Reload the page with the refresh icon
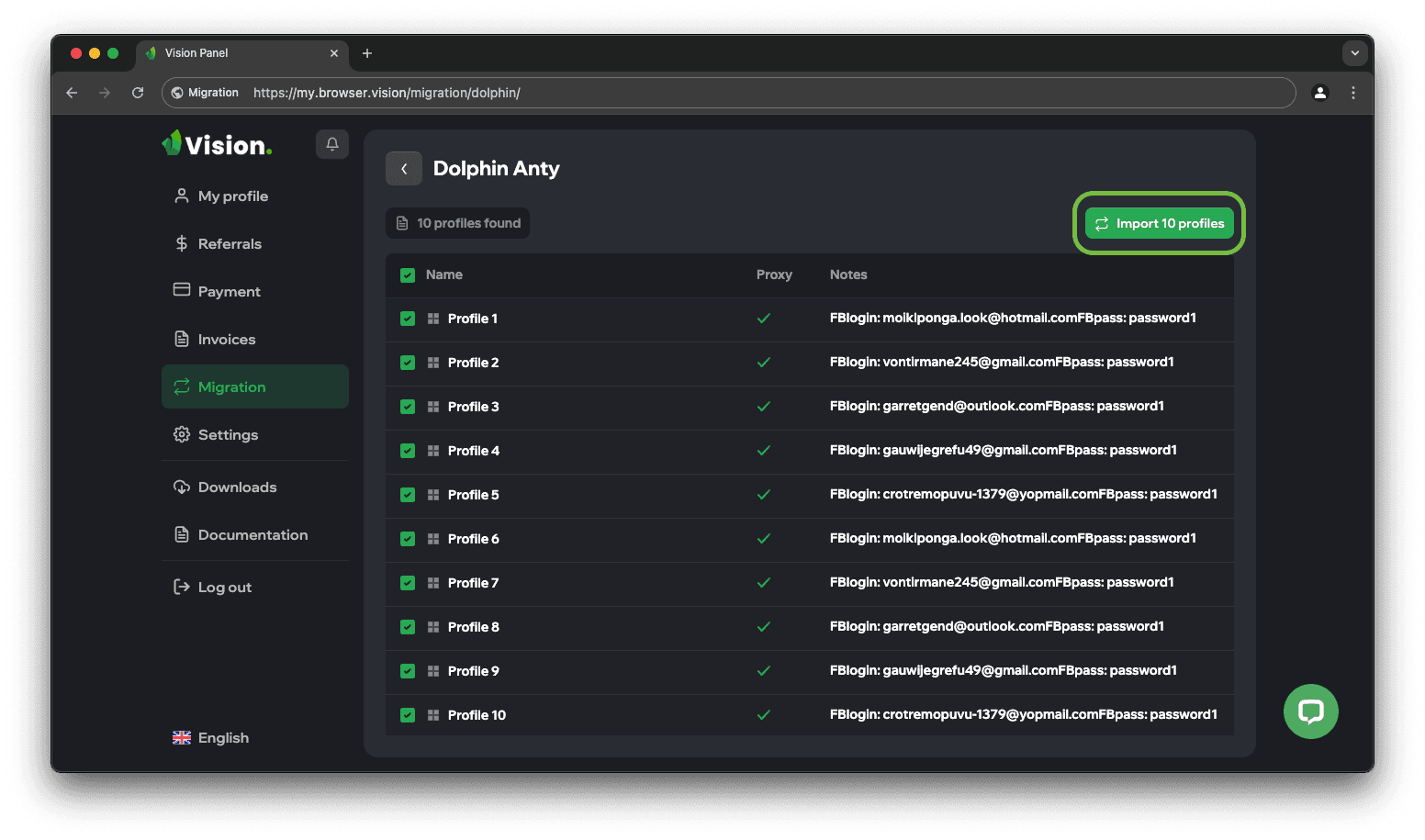The height and width of the screenshot is (840, 1425). tap(138, 93)
